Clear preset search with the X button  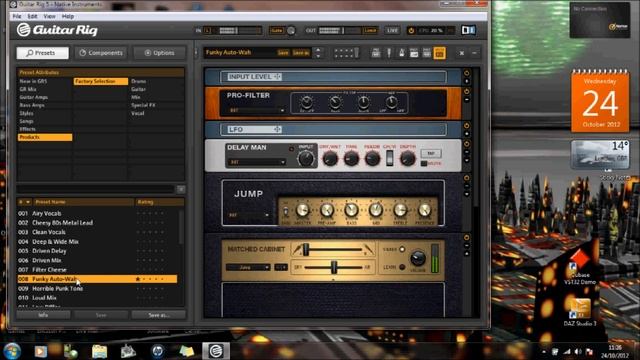click(181, 189)
